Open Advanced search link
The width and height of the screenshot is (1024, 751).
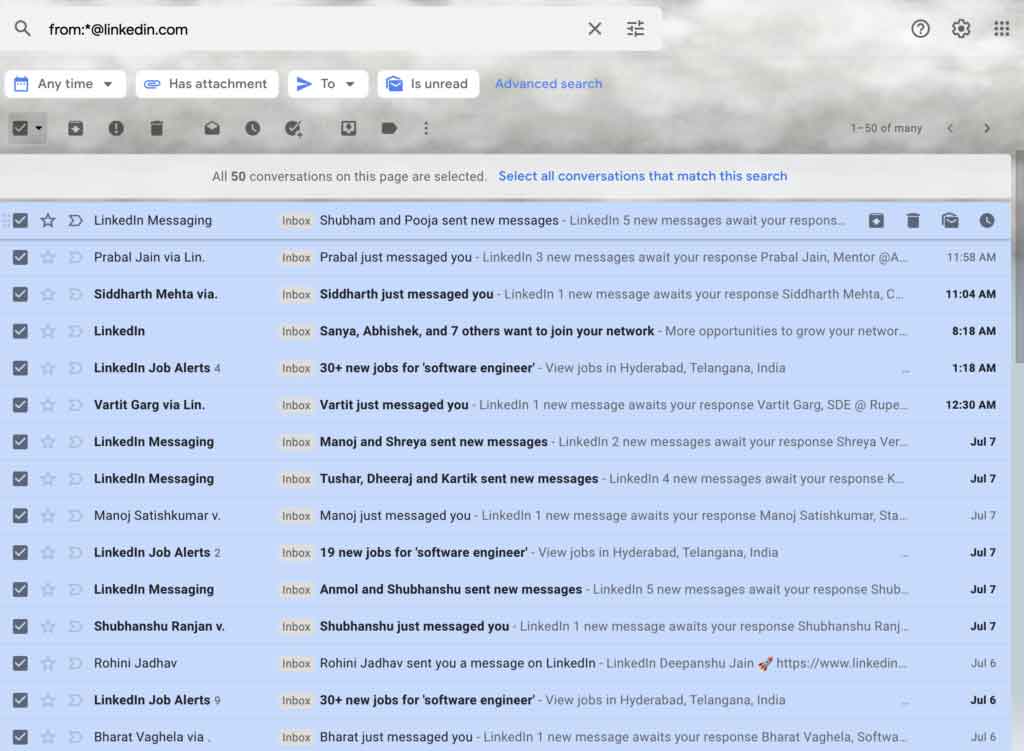549,84
